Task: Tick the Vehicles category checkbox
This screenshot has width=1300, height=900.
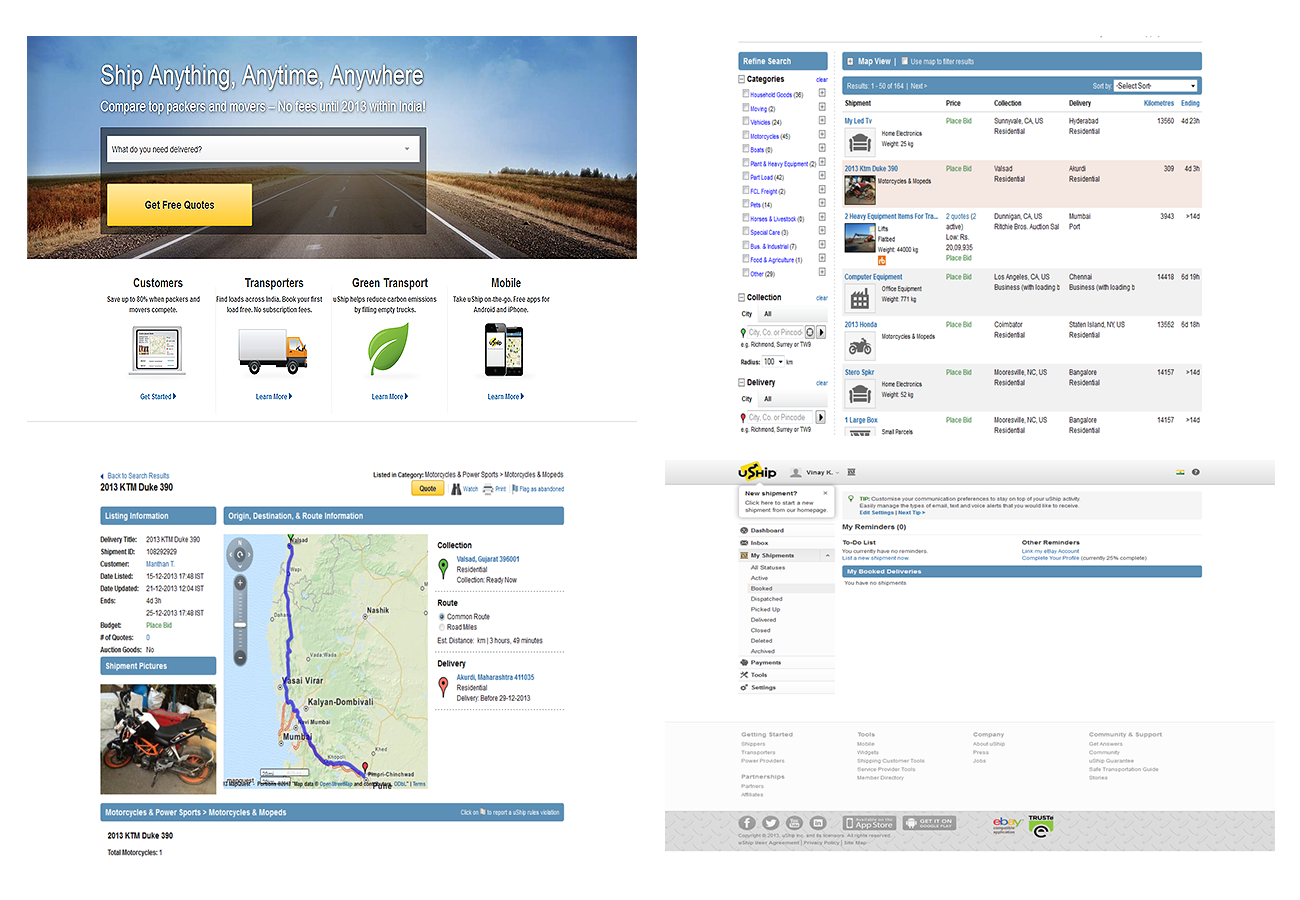Action: click(x=746, y=122)
